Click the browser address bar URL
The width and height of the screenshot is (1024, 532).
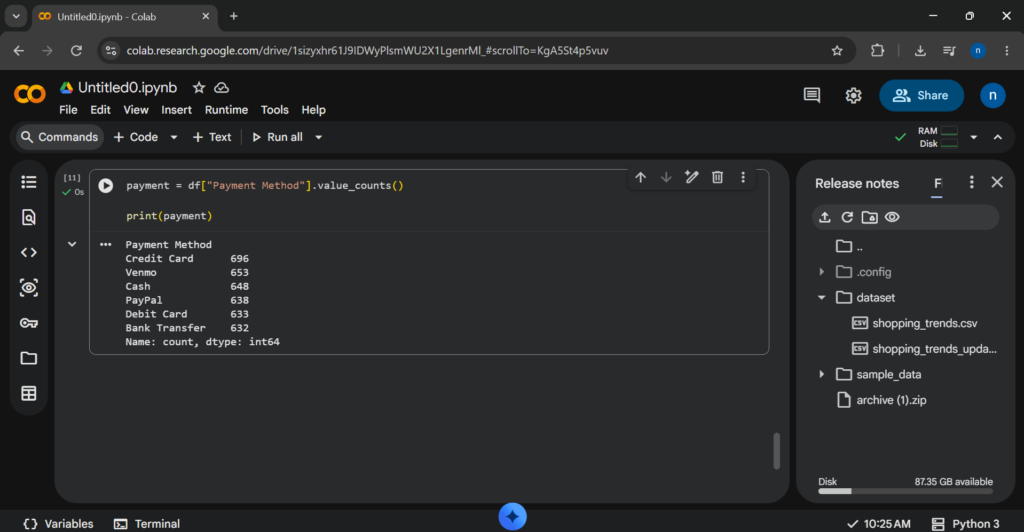point(367,50)
